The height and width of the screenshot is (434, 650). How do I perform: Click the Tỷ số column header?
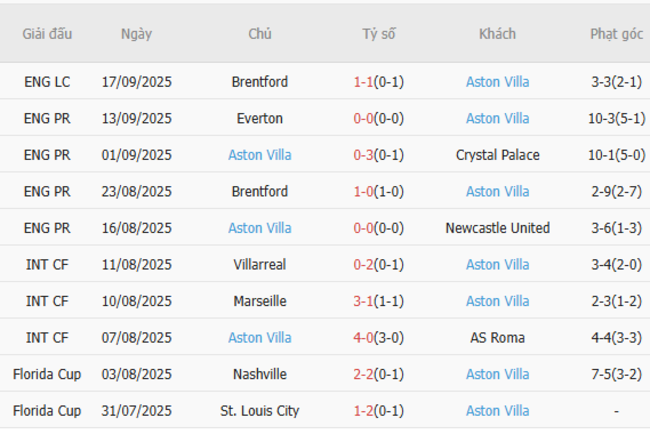(x=379, y=34)
